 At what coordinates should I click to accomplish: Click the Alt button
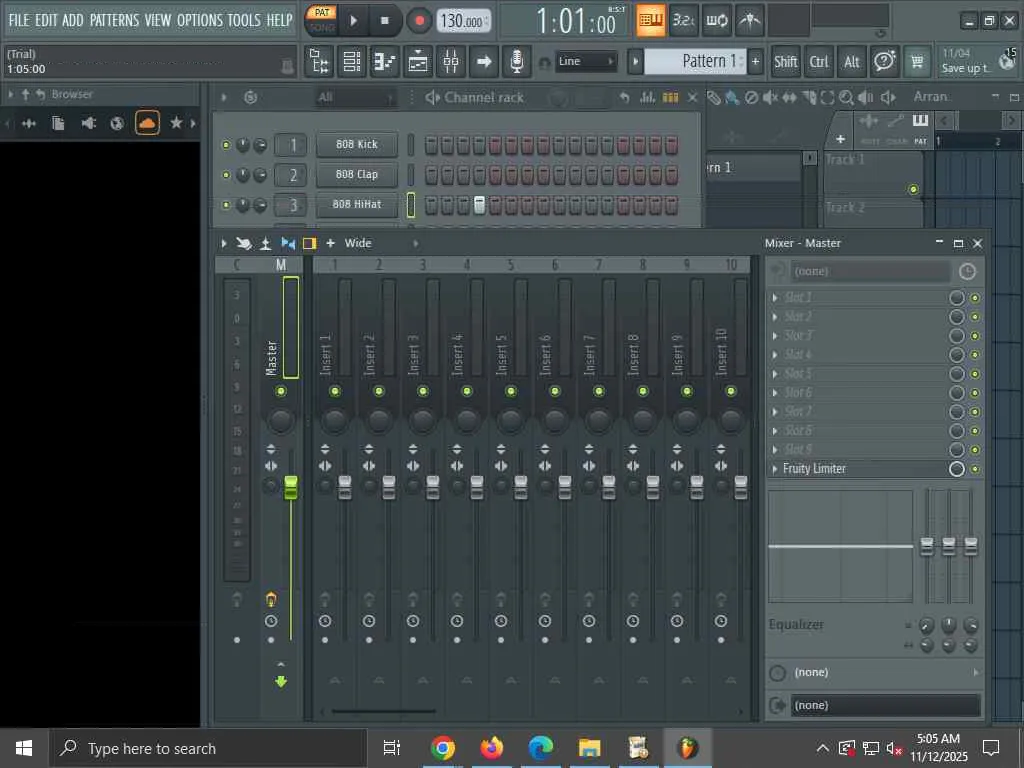pos(852,61)
